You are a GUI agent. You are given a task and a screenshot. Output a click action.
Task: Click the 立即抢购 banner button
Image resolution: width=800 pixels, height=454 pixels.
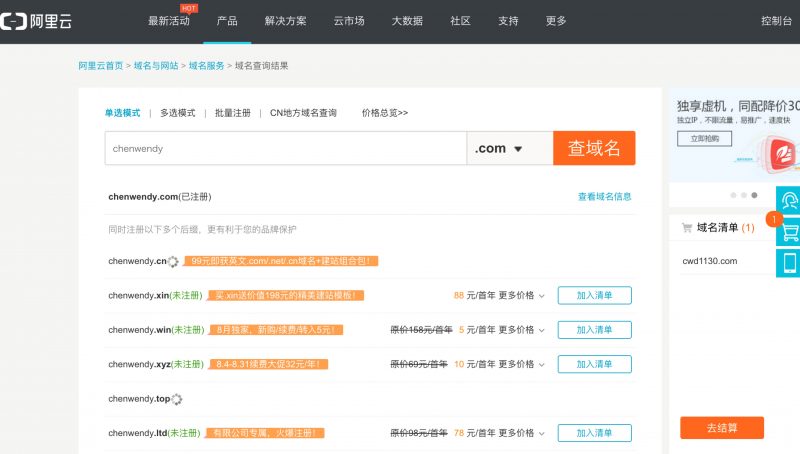click(705, 139)
